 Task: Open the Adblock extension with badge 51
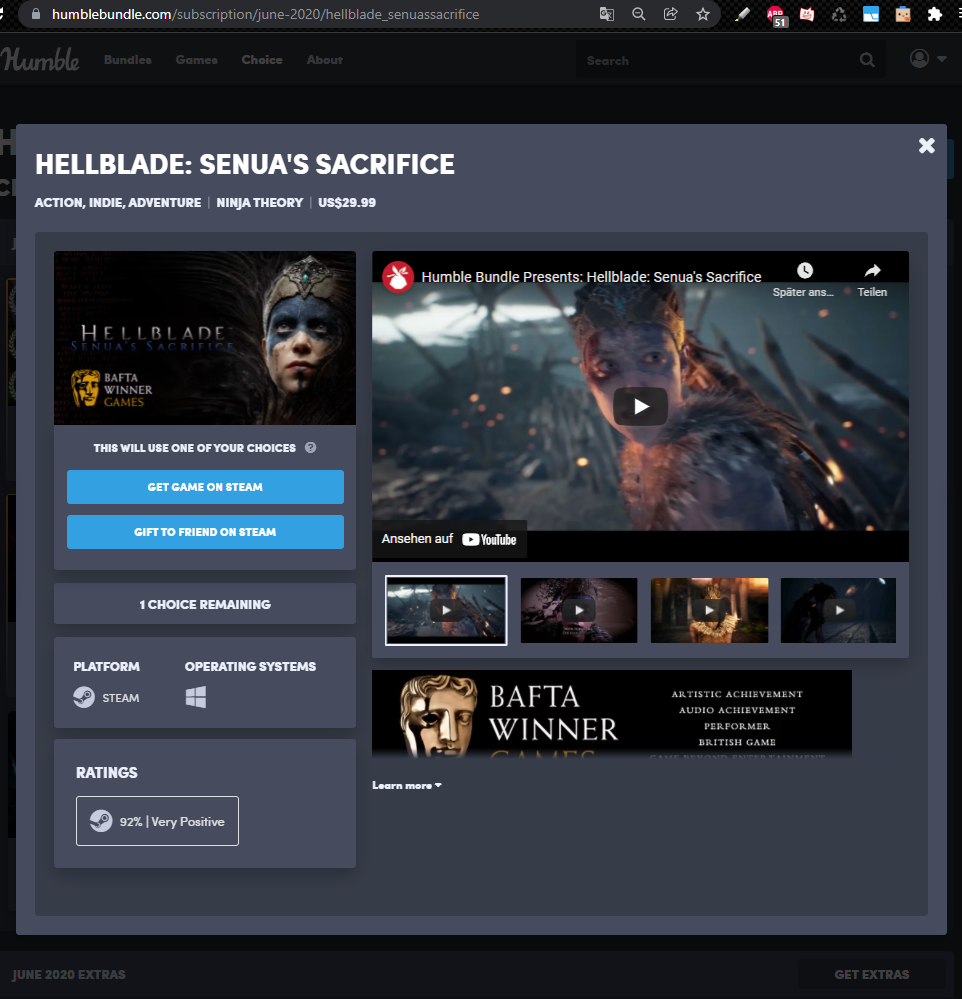coord(776,15)
